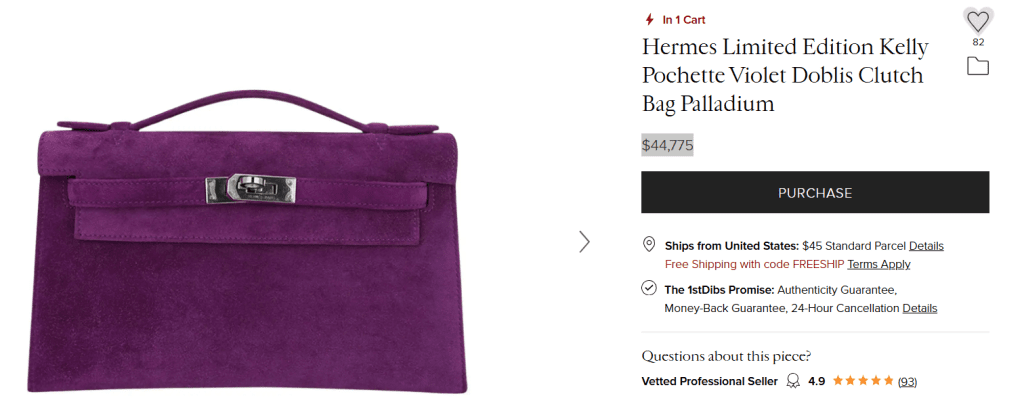Open shipping Details link

[x=926, y=246]
